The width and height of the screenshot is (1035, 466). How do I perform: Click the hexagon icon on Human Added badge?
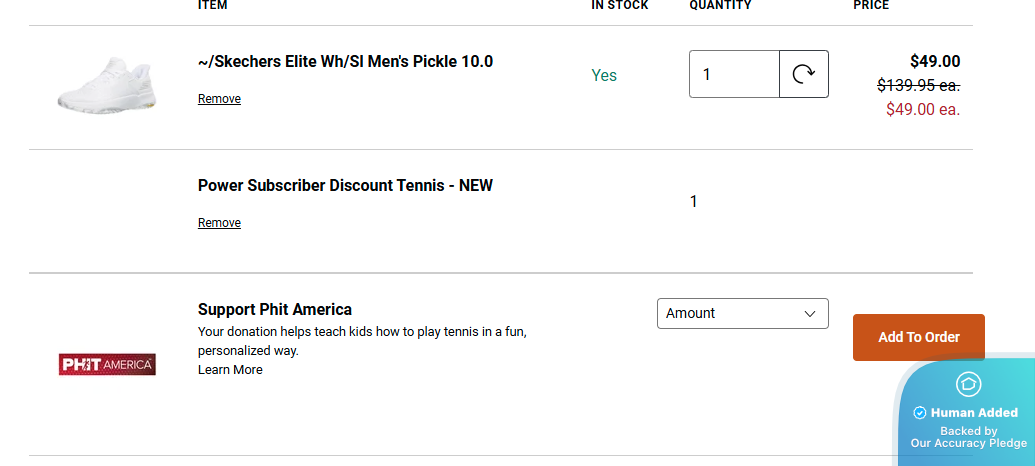click(968, 384)
